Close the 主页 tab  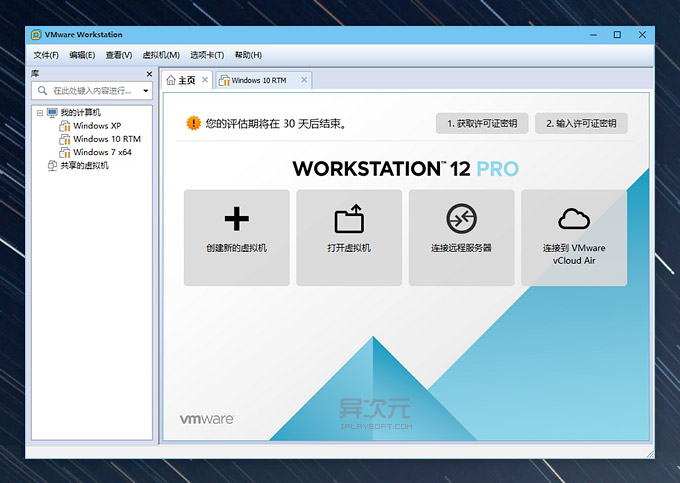[205, 80]
